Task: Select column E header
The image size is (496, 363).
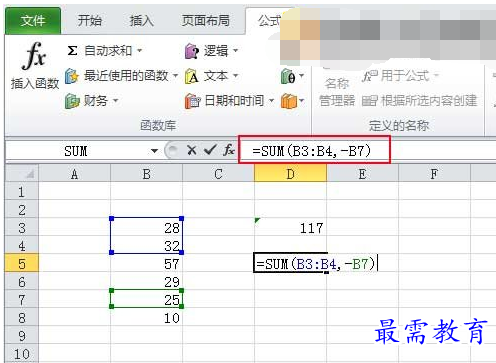Action: point(362,173)
